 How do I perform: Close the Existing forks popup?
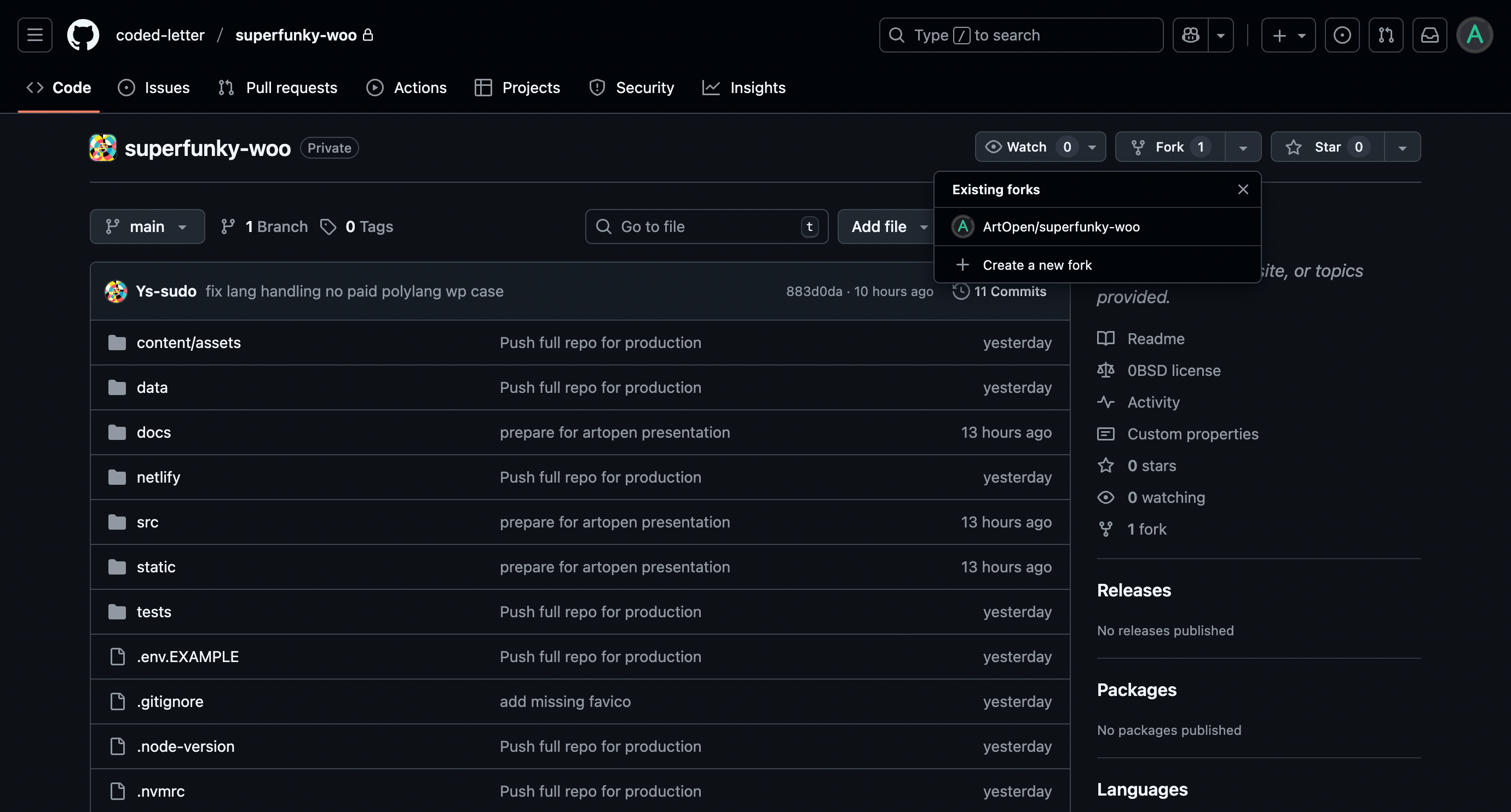[1242, 189]
